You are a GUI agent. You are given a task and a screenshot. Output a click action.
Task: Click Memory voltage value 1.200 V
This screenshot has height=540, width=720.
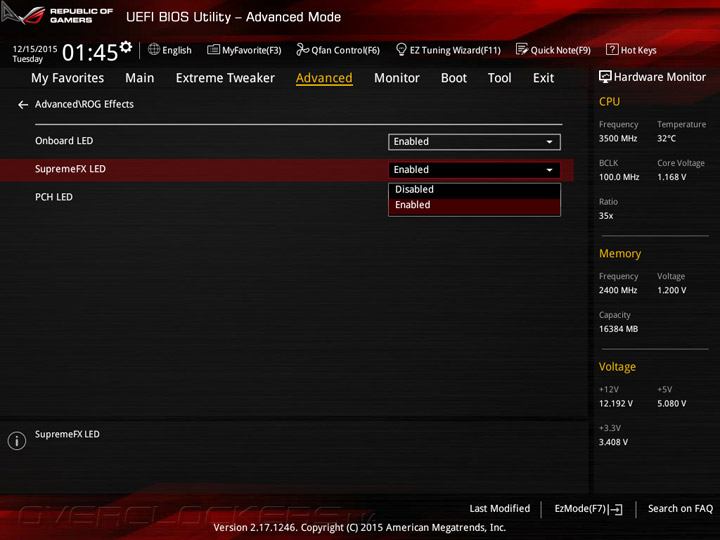click(x=671, y=290)
